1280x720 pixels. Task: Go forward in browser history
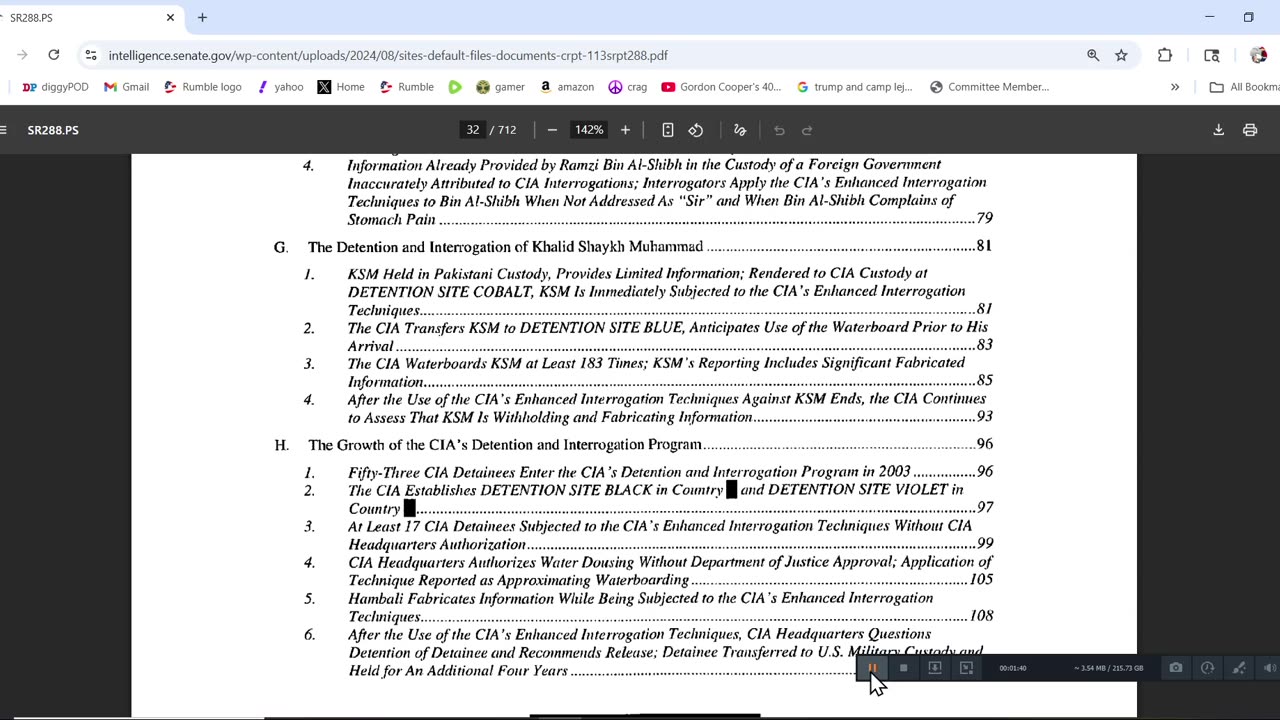pos(22,55)
